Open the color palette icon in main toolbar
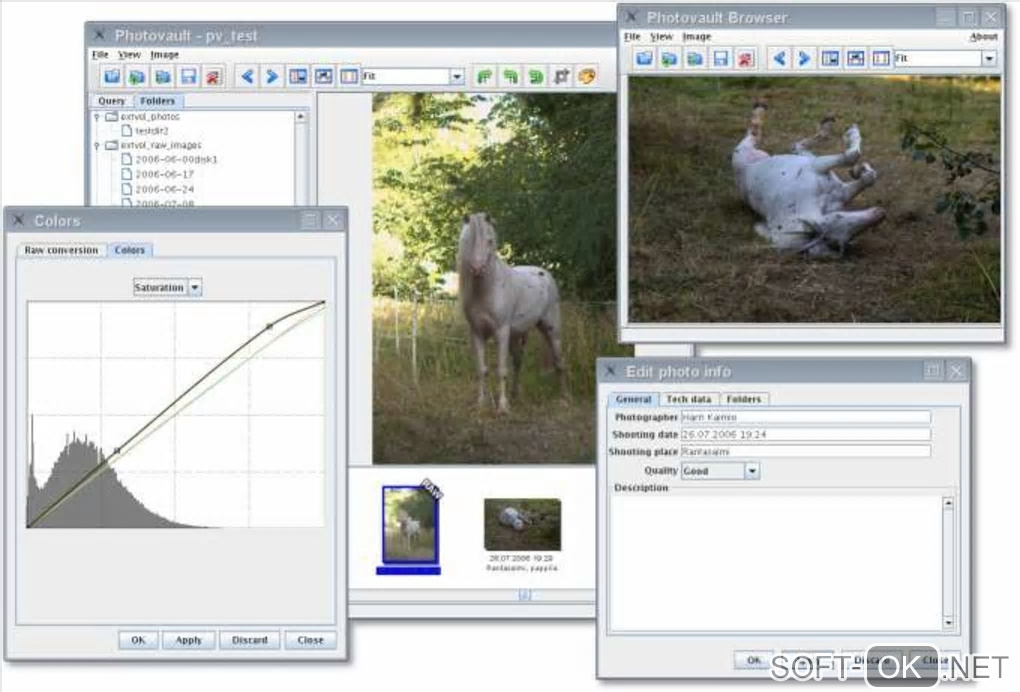The height and width of the screenshot is (692, 1020). tap(587, 77)
